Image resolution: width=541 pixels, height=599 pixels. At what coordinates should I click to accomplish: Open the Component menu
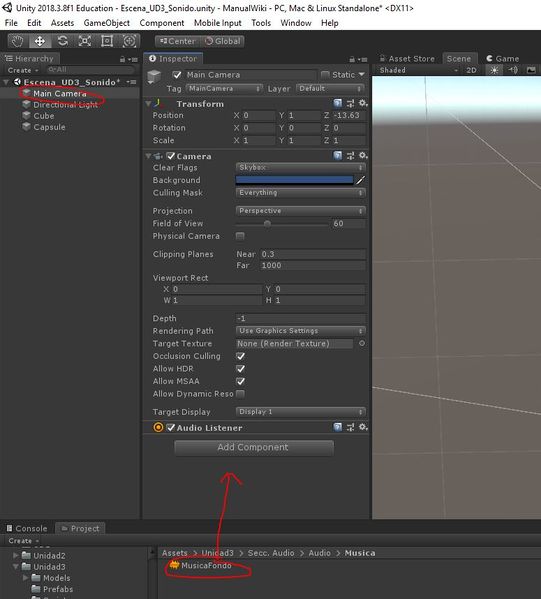(162, 23)
